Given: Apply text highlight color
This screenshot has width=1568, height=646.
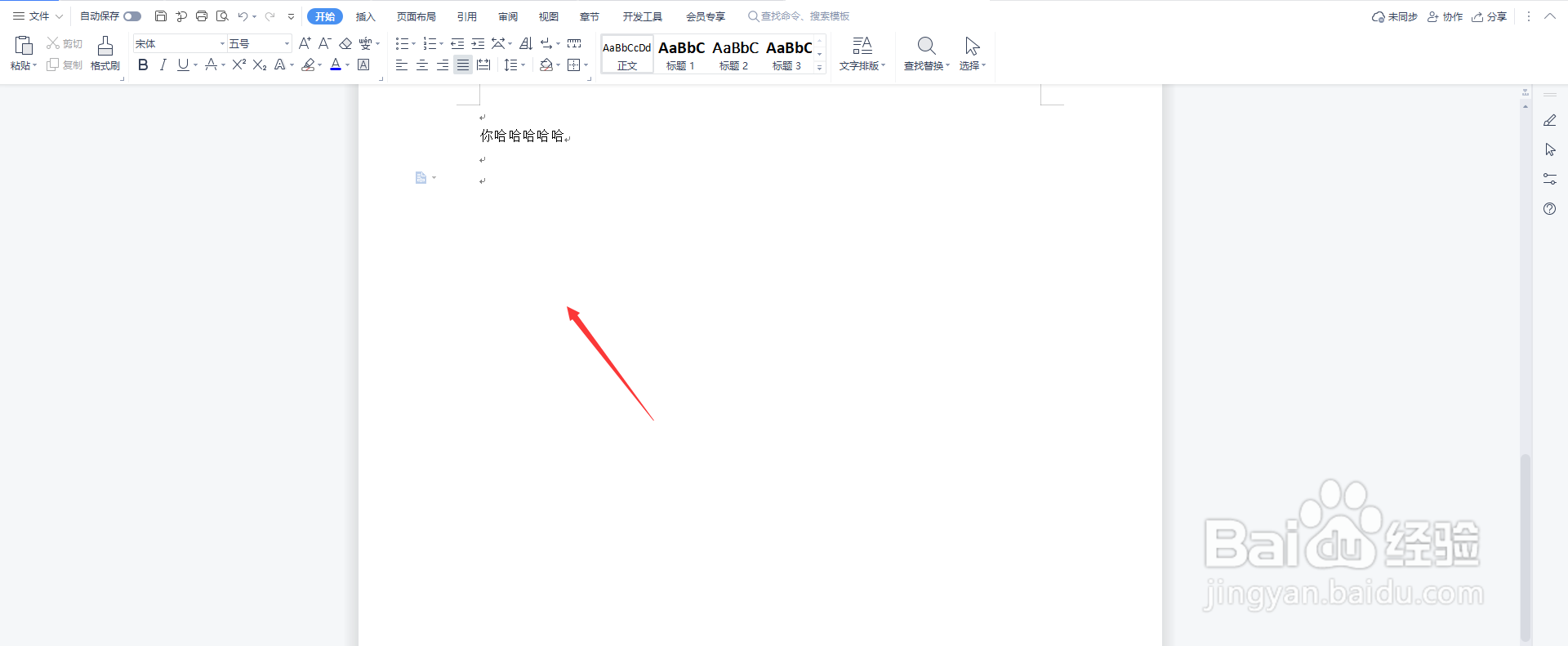Looking at the screenshot, I should (308, 65).
